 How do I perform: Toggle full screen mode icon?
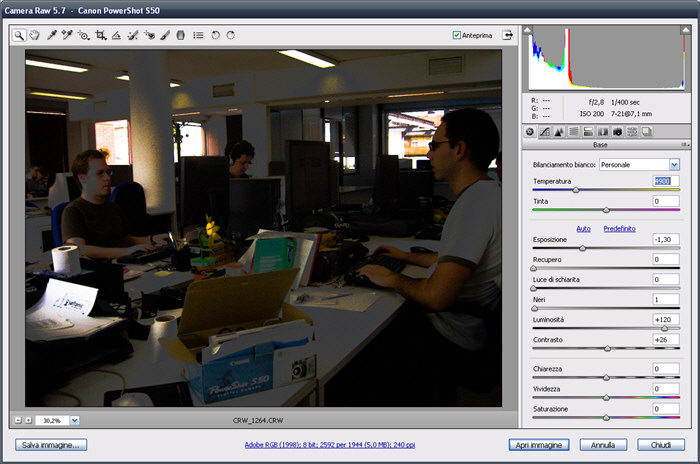click(508, 35)
